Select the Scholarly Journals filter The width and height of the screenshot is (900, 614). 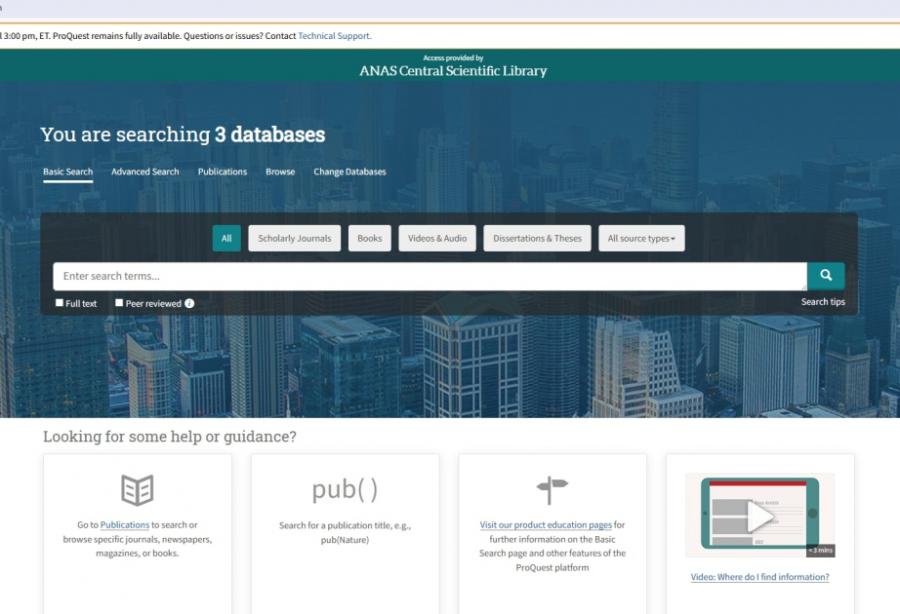tap(297, 238)
